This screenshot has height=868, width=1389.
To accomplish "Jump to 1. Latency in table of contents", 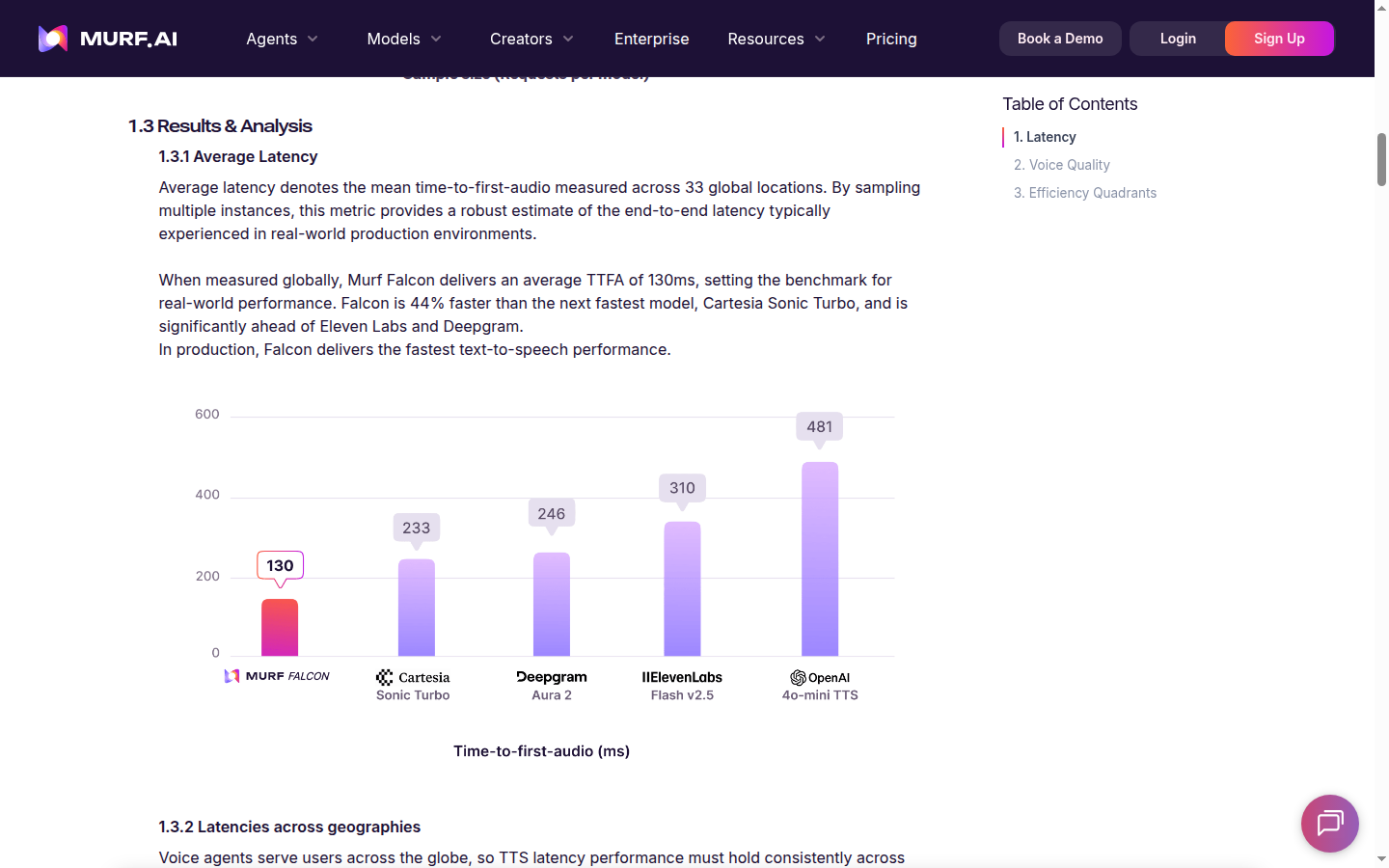I will click(1045, 137).
